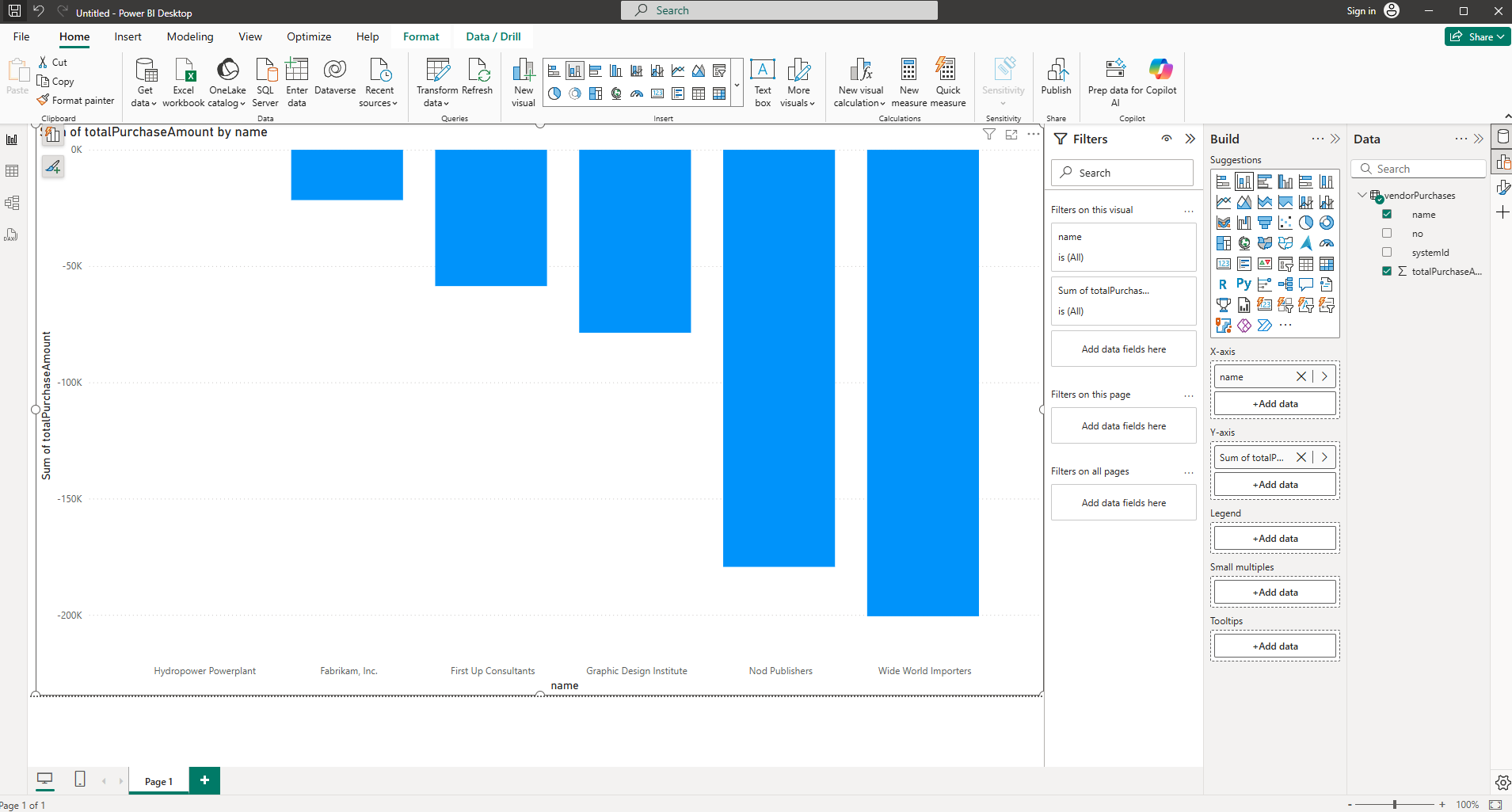
Task: Check the systemId field checkbox
Action: point(1387,253)
